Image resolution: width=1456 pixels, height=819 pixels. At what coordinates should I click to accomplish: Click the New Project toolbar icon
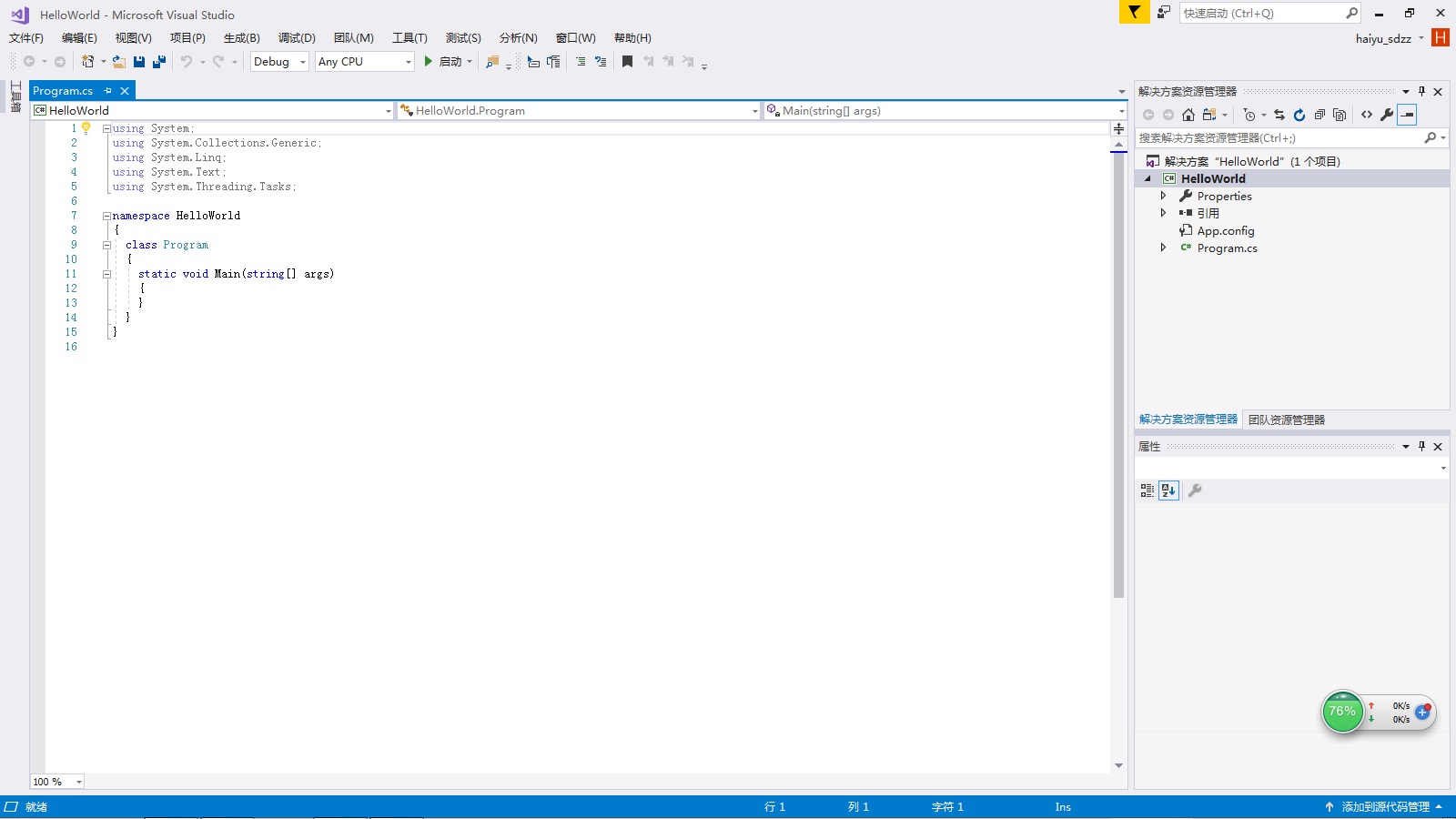pos(87,62)
